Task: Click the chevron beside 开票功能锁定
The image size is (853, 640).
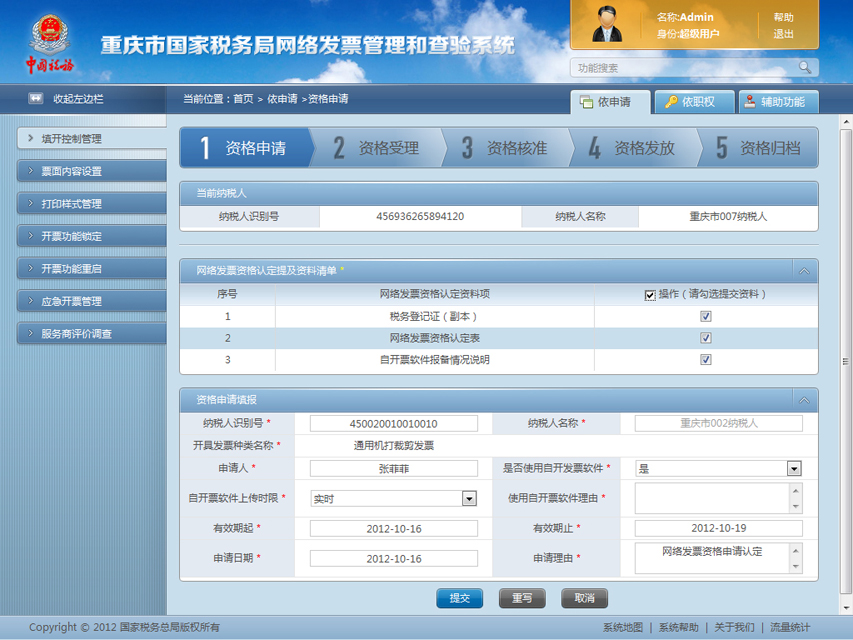Action: (31, 236)
